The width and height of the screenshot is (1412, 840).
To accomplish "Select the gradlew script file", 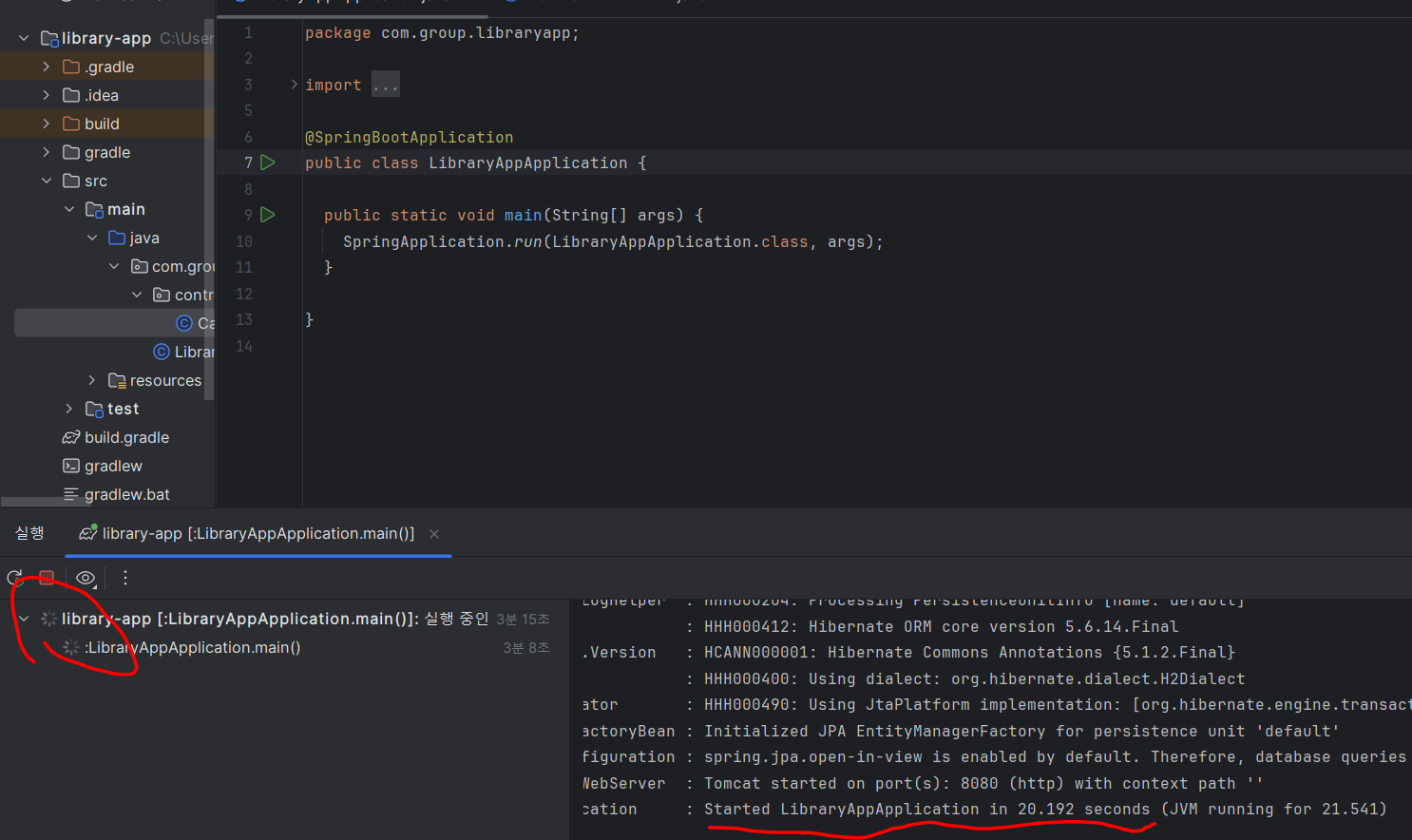I will (x=113, y=466).
